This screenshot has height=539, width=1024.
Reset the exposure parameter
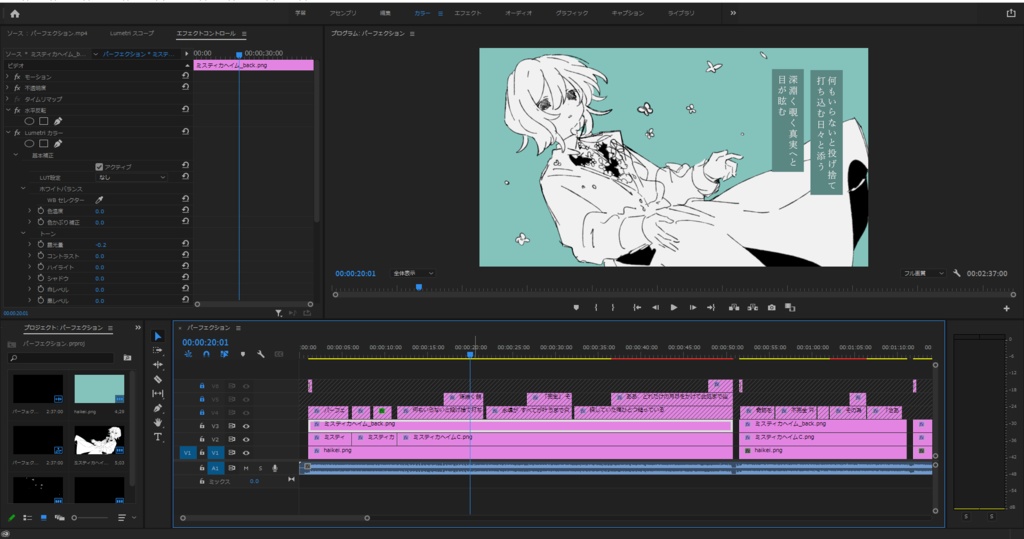185,244
